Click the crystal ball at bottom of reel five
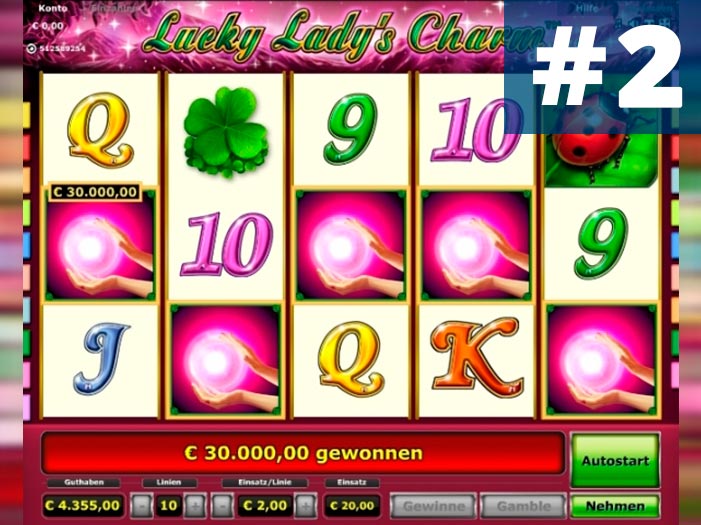Image resolution: width=701 pixels, height=525 pixels. (601, 360)
